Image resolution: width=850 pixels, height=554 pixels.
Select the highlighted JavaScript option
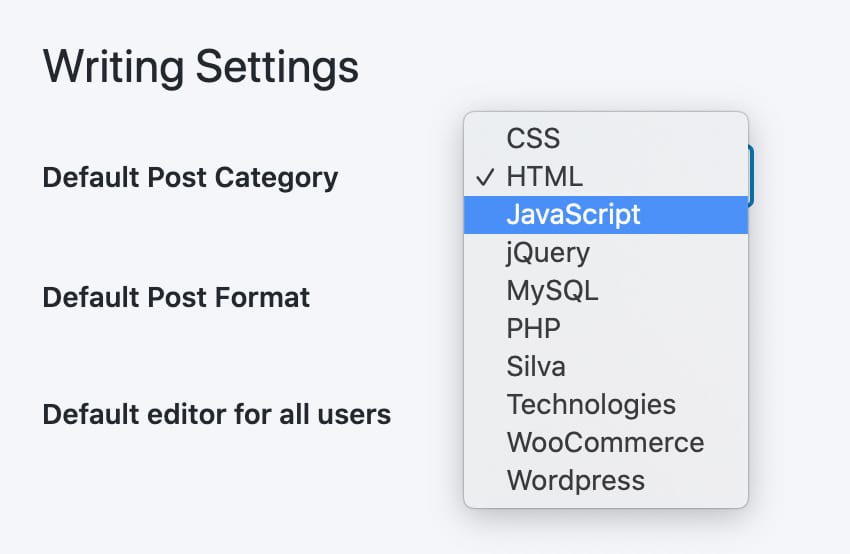tap(606, 215)
